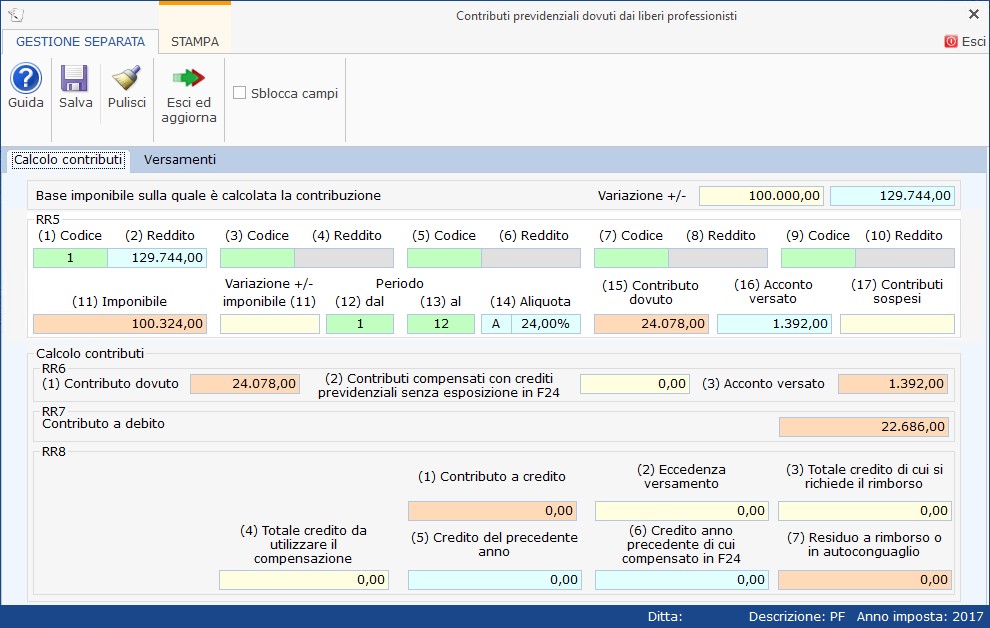Select the (1) Codice field in RR5

pos(70,258)
